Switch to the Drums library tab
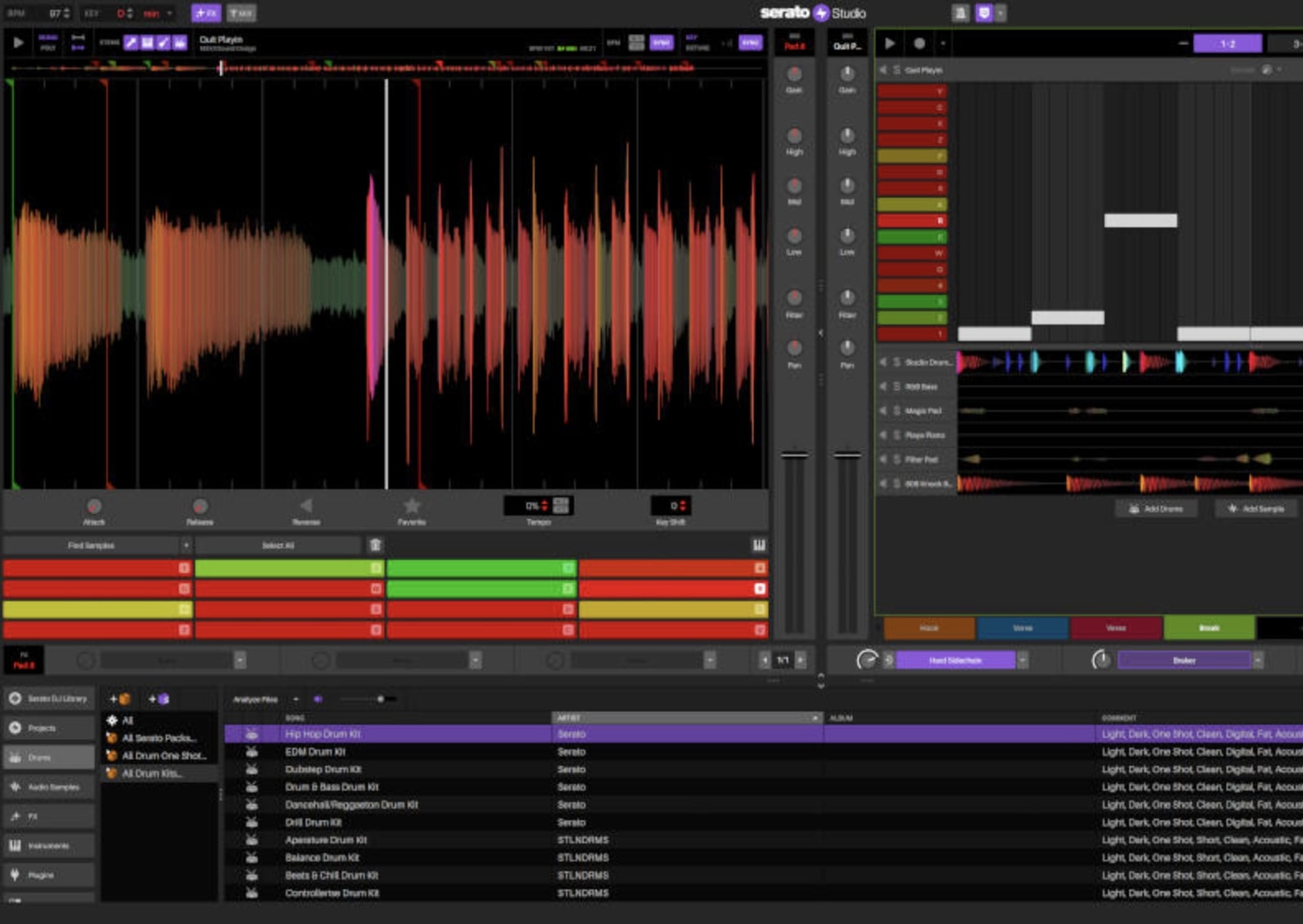 (x=49, y=758)
